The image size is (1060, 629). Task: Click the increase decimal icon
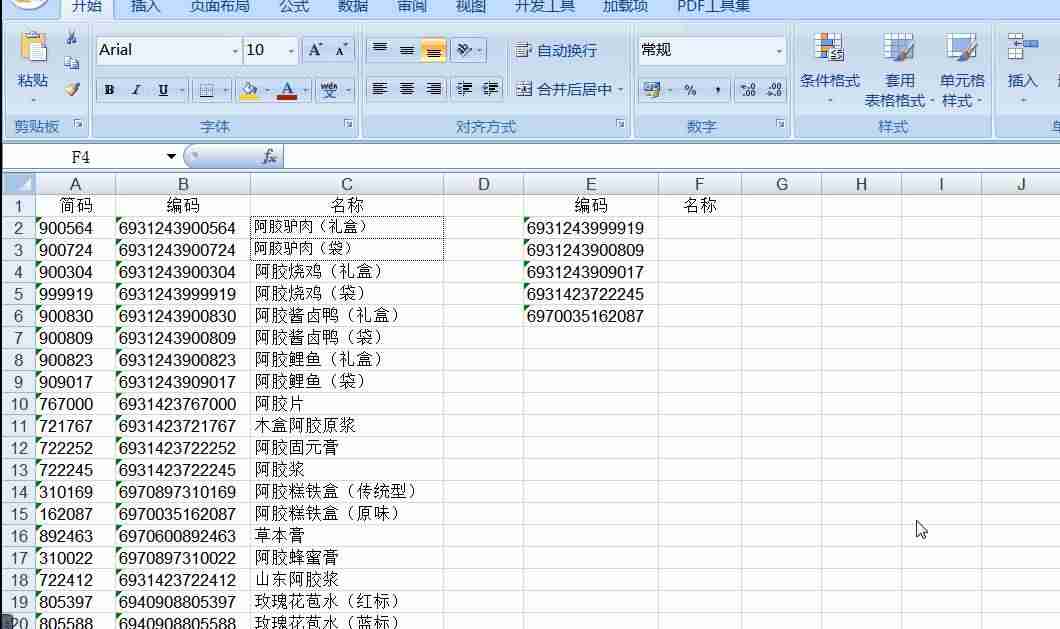(x=748, y=89)
